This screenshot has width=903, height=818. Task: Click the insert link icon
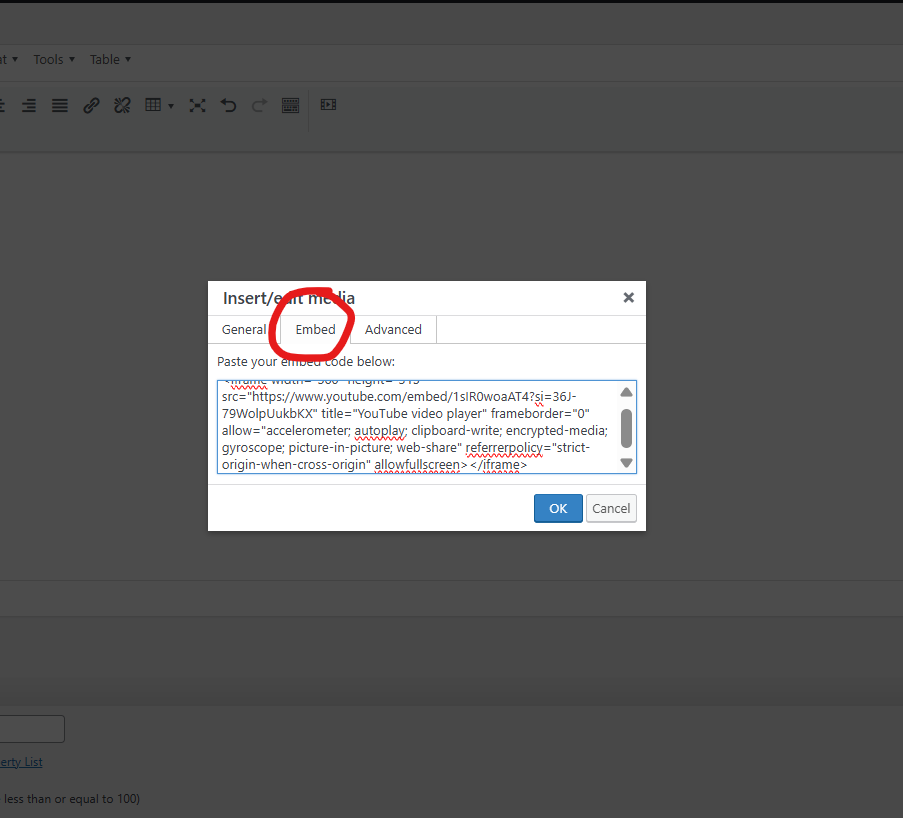(91, 105)
